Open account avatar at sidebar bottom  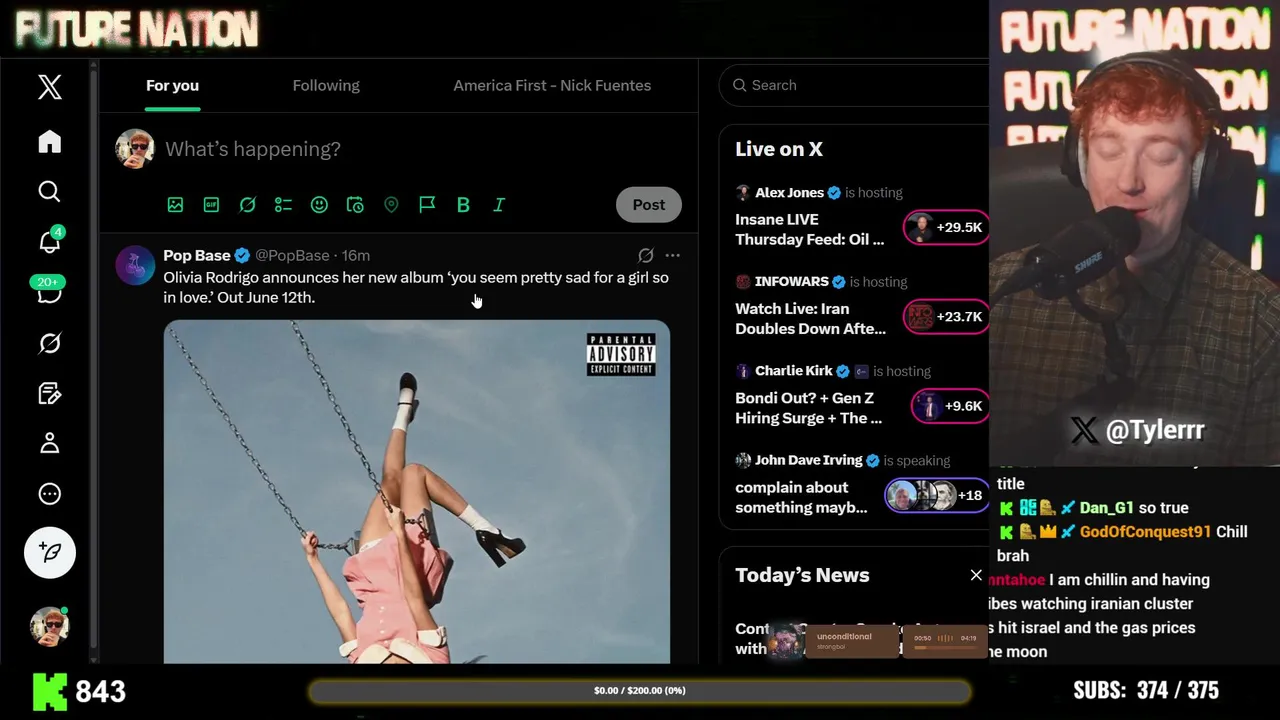[49, 626]
